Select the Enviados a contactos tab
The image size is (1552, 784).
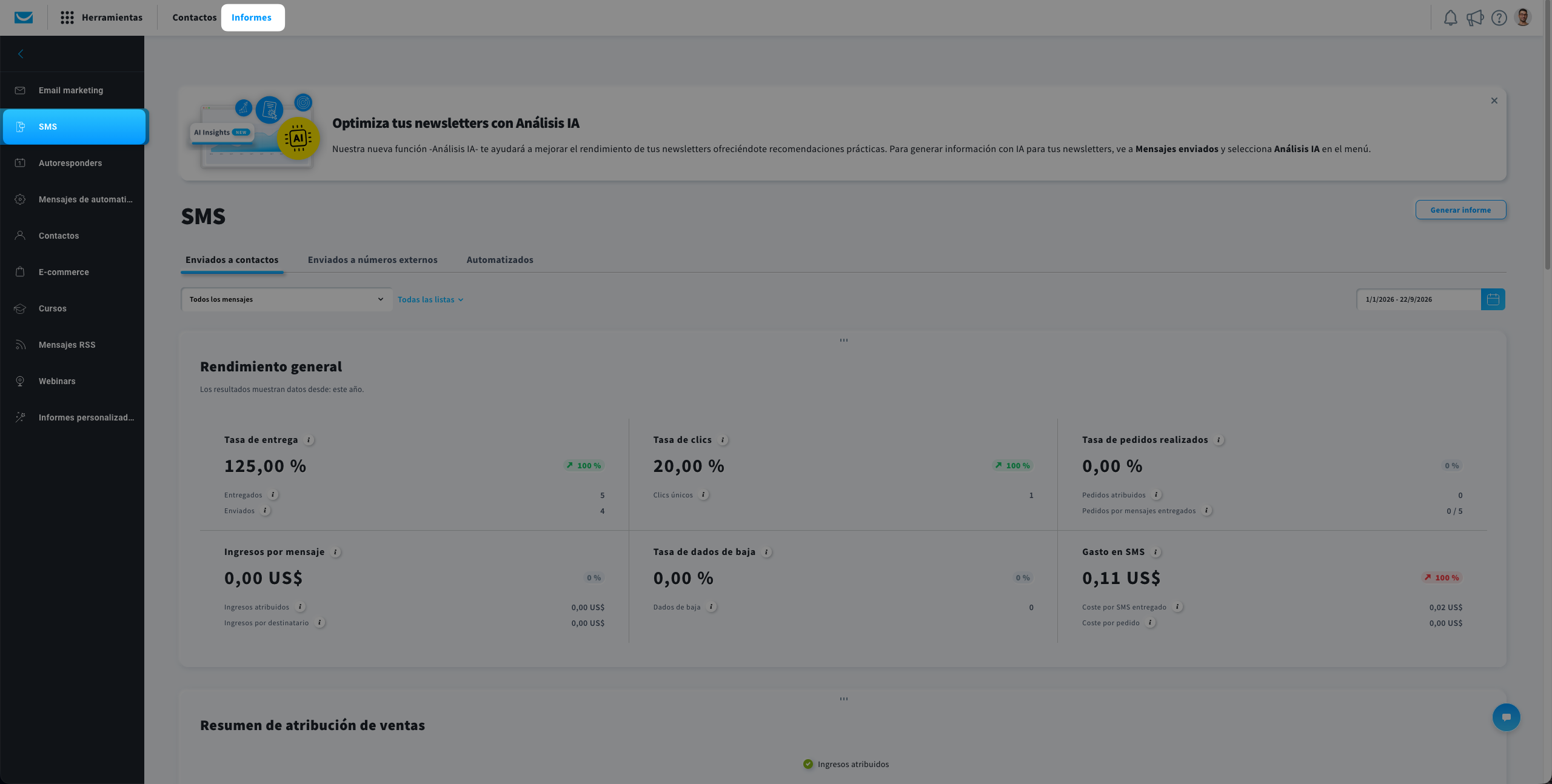232,260
